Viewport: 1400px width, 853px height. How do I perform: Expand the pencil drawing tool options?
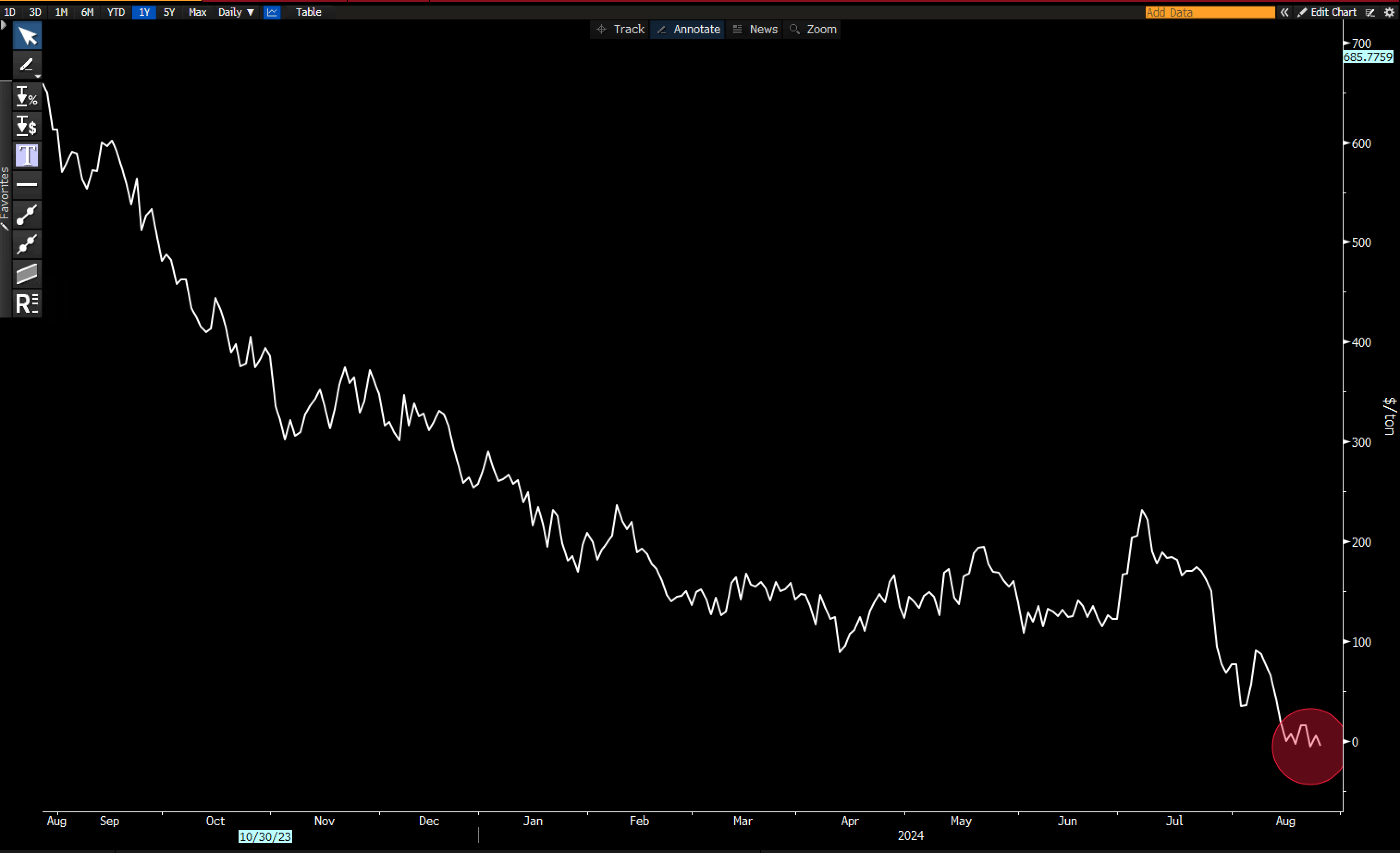point(37,75)
